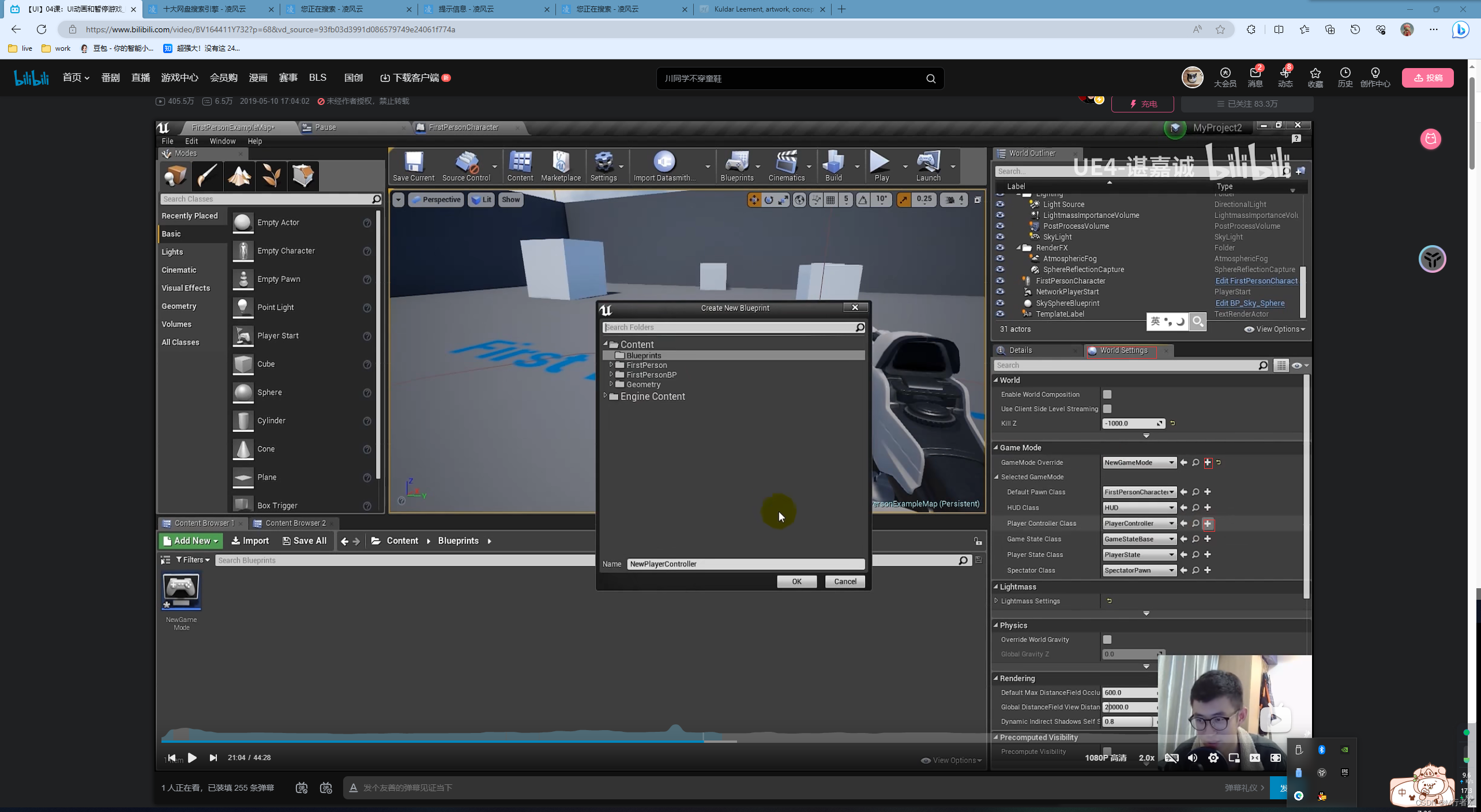Screen dimensions: 1481x812
Task: Toggle TemplateLabel visibility eye
Action: (1000, 314)
